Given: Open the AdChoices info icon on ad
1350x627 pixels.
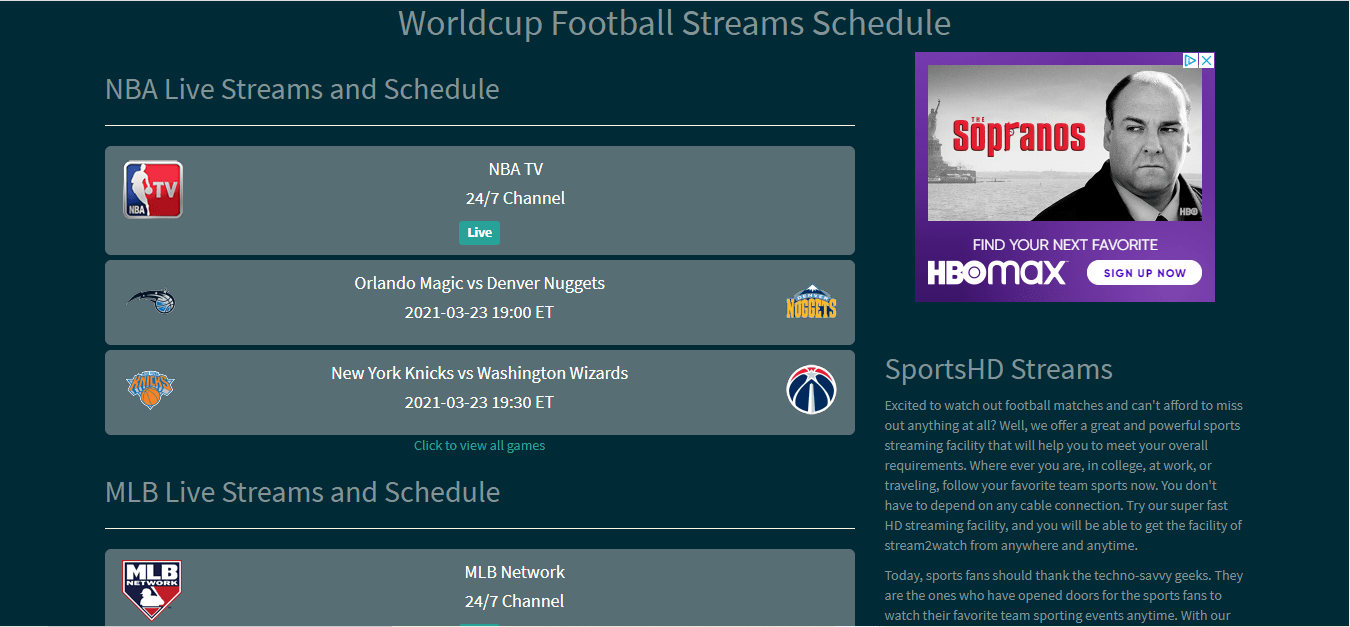Looking at the screenshot, I should [1191, 60].
